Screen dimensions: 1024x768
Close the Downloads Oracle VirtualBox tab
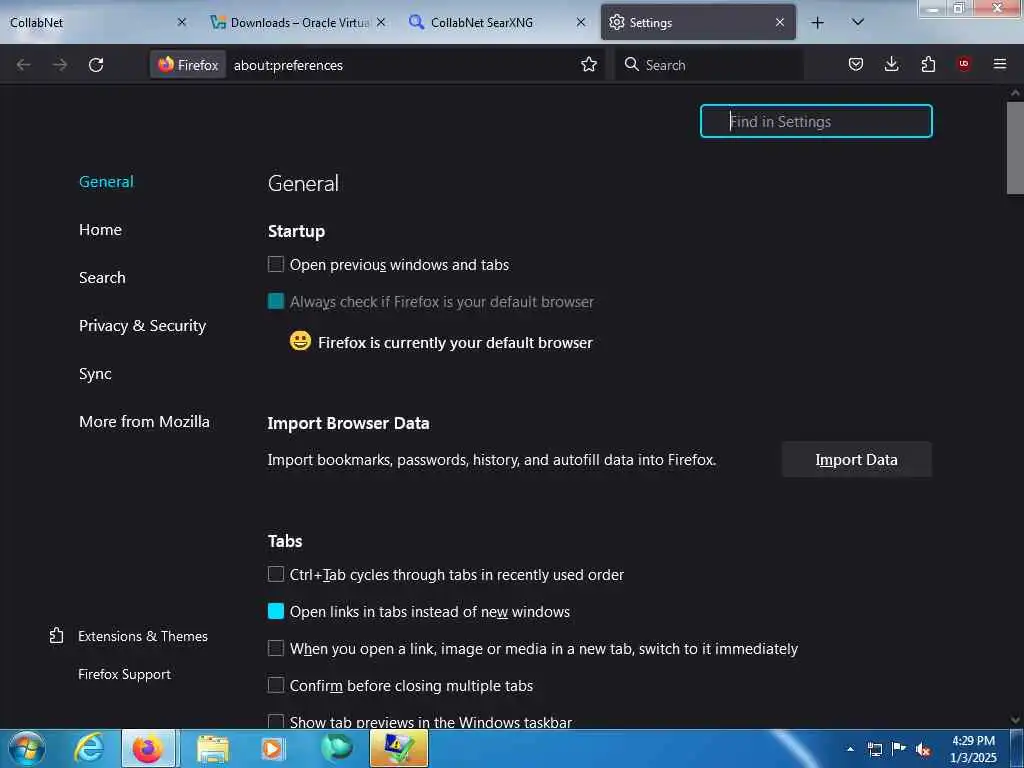tap(381, 22)
